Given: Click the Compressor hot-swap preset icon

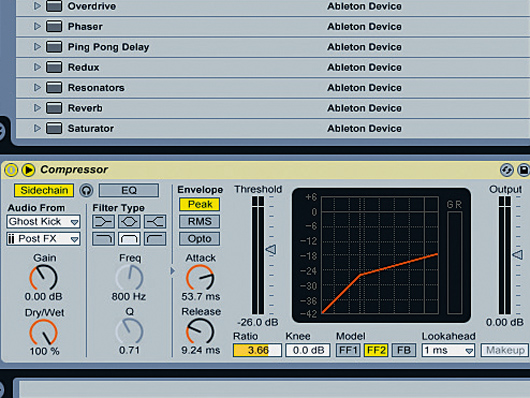Looking at the screenshot, I should click(506, 170).
